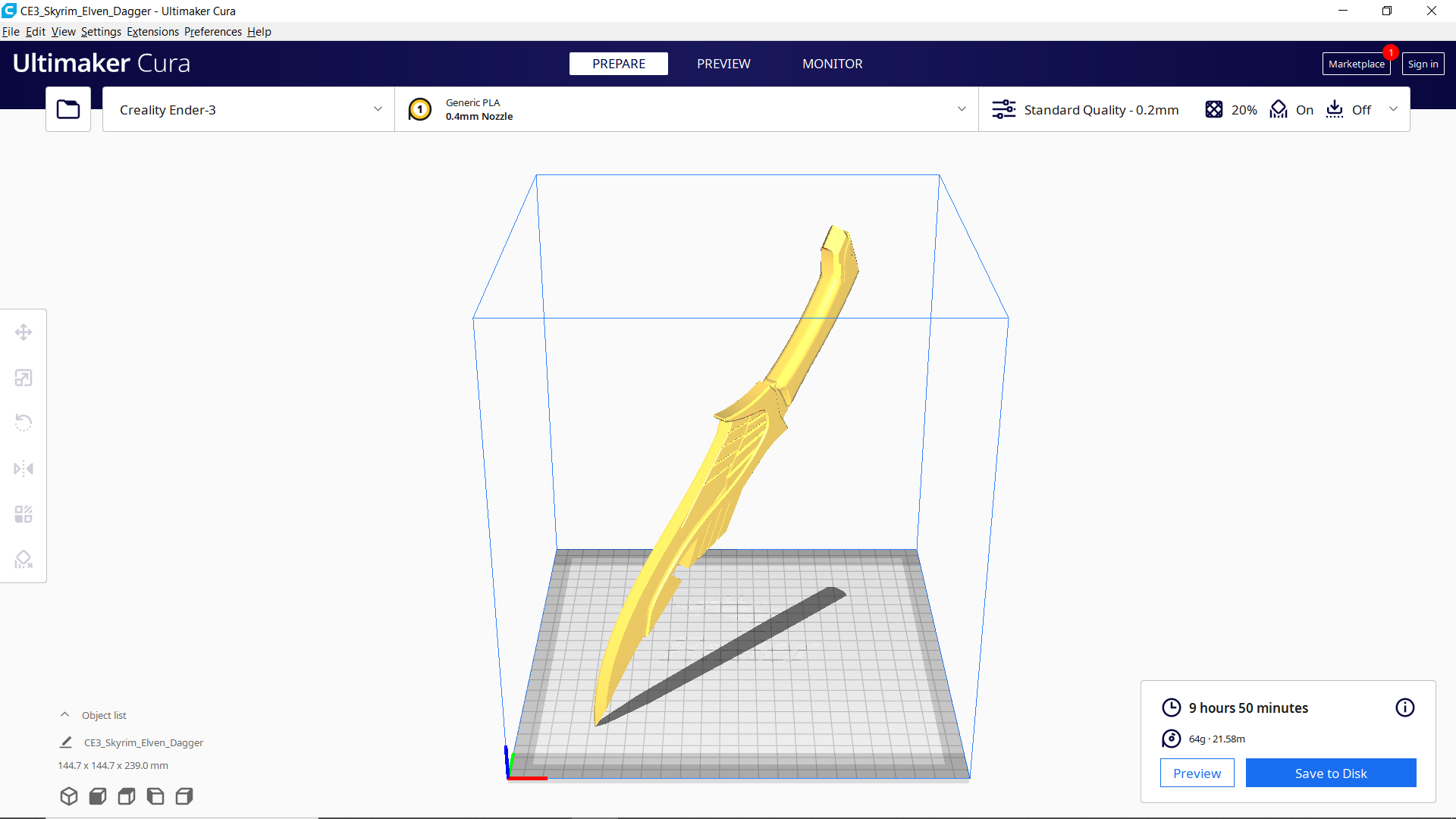Collapse the Object list
The width and height of the screenshot is (1456, 819).
[x=65, y=715]
